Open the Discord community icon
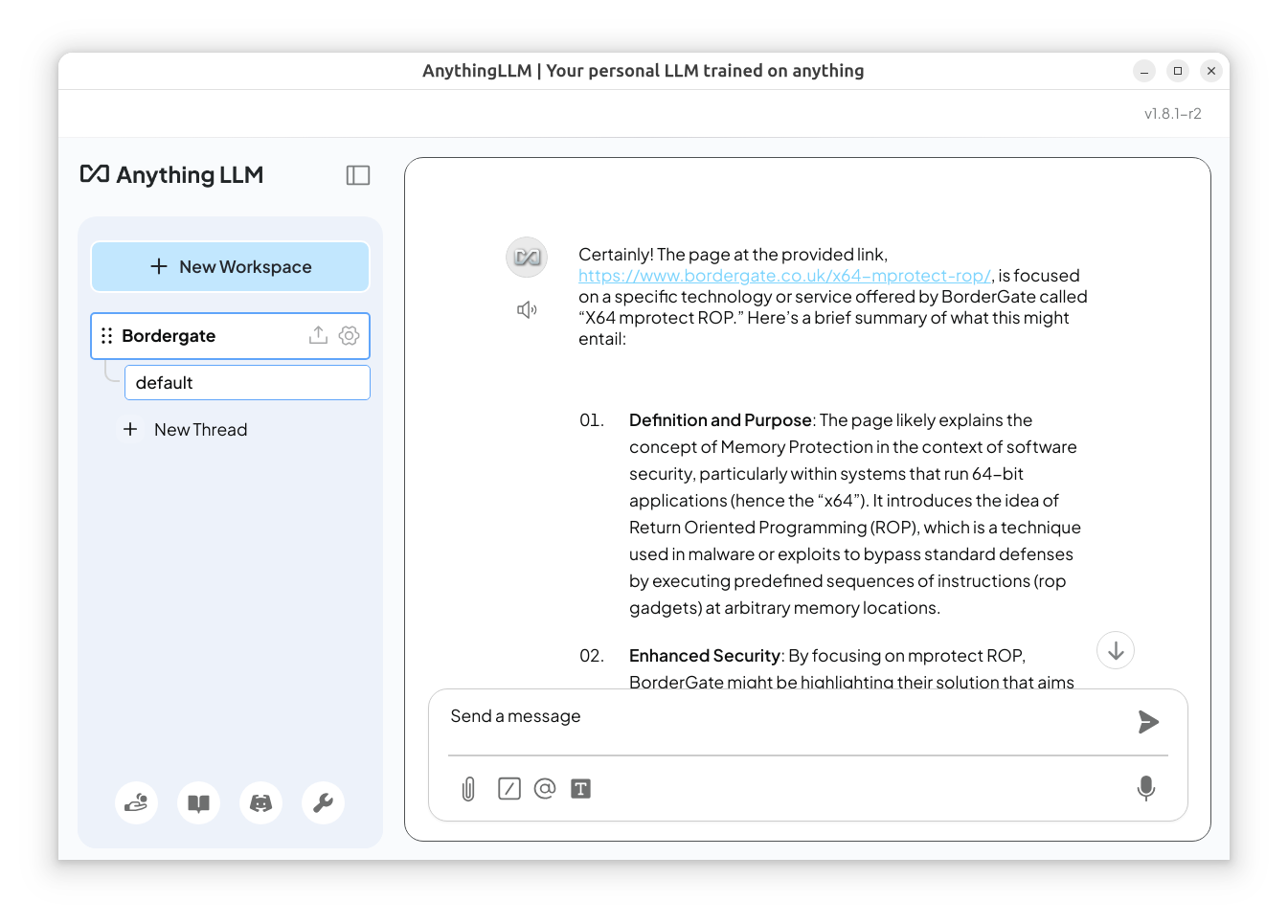This screenshot has height=924, width=1288. (260, 802)
